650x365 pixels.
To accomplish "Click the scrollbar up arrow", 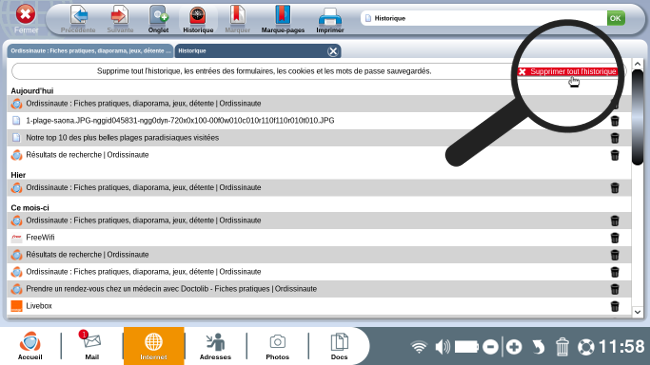I will click(638, 64).
